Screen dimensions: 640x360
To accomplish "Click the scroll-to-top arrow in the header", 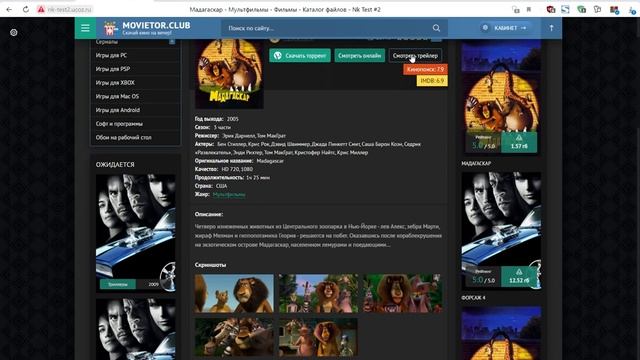I will pyautogui.click(x=551, y=28).
